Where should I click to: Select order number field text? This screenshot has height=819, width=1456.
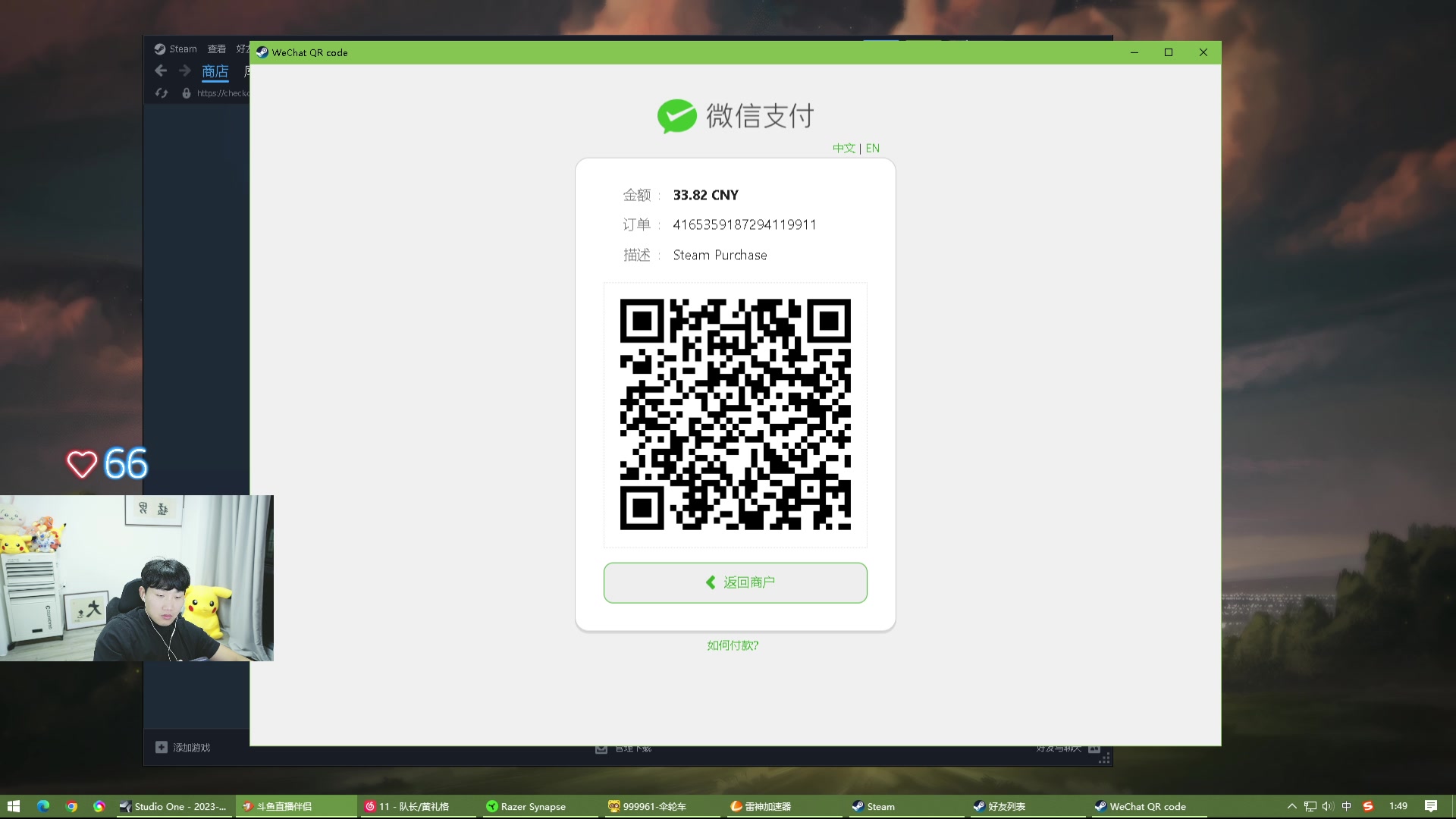(x=745, y=224)
